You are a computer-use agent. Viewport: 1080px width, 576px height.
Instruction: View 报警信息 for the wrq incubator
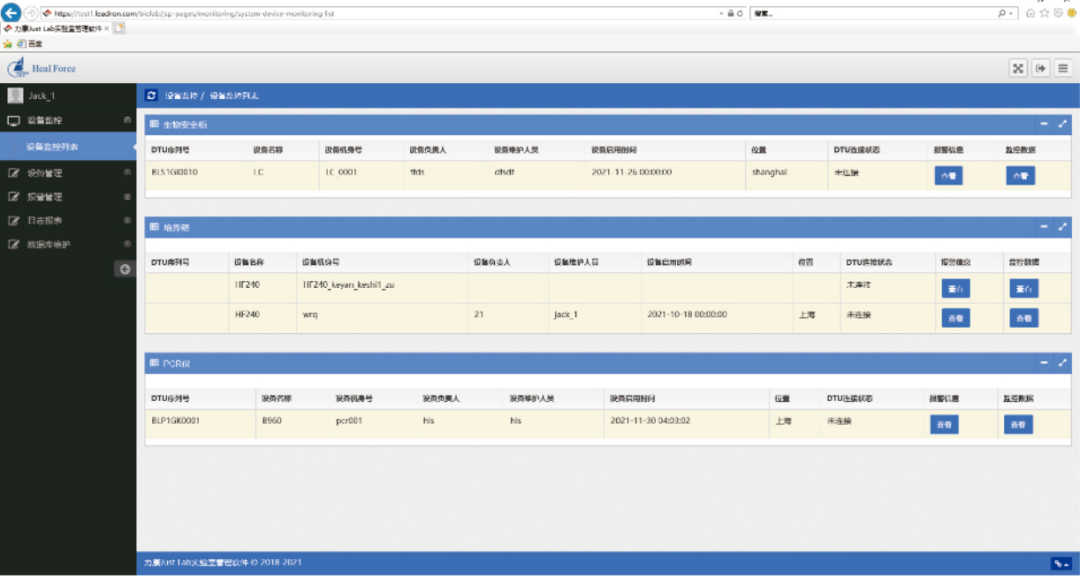955,318
